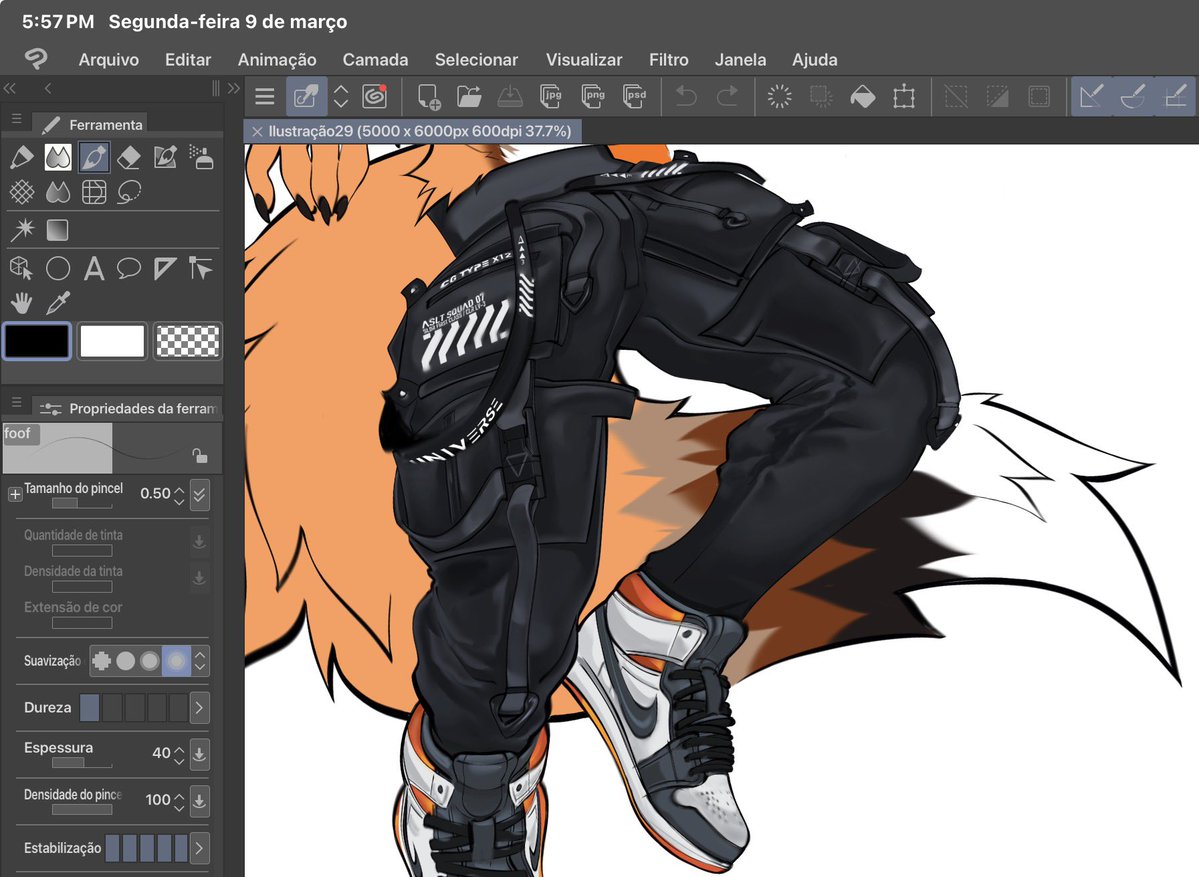Screen dimensions: 1199x877
Task: Open the Camada menu
Action: tap(375, 60)
